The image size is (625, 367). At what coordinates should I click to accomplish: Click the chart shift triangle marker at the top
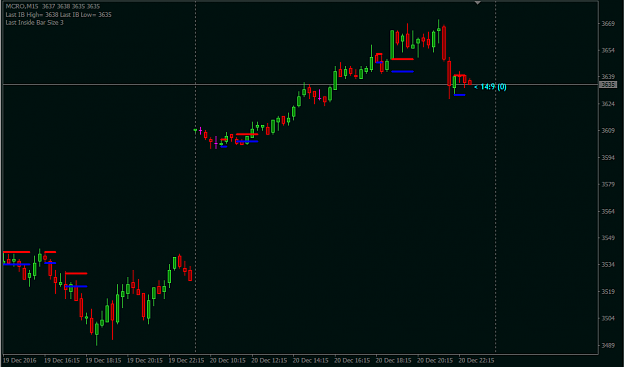pos(478,3)
